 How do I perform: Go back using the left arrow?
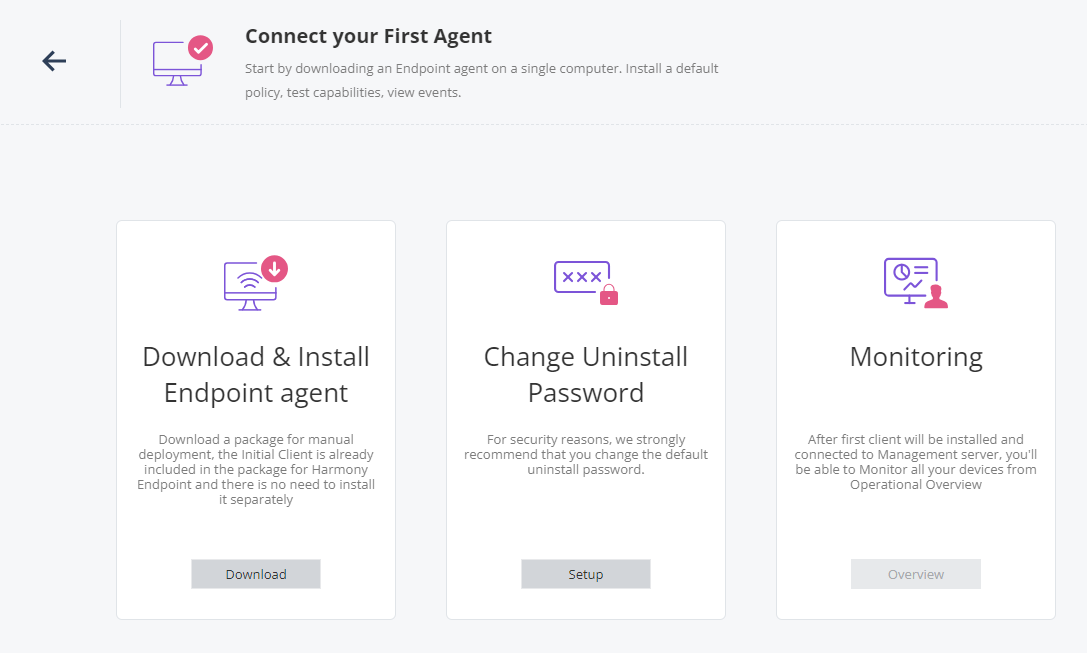[x=54, y=61]
